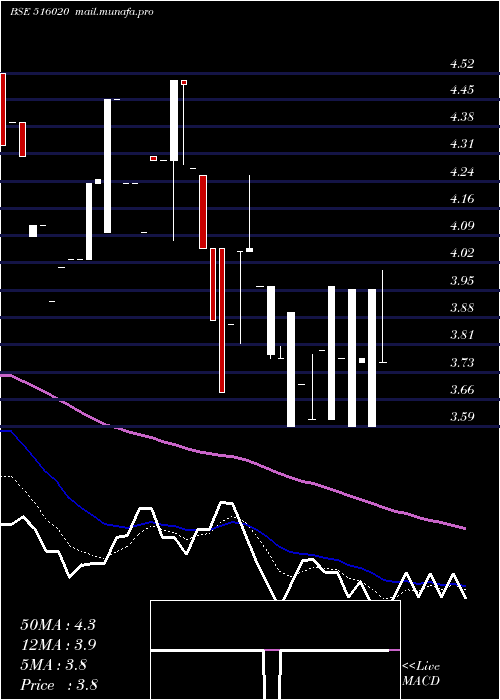Click the BSE 516020 ticker label
Viewport: 500px width, 700px height.
(x=39, y=12)
